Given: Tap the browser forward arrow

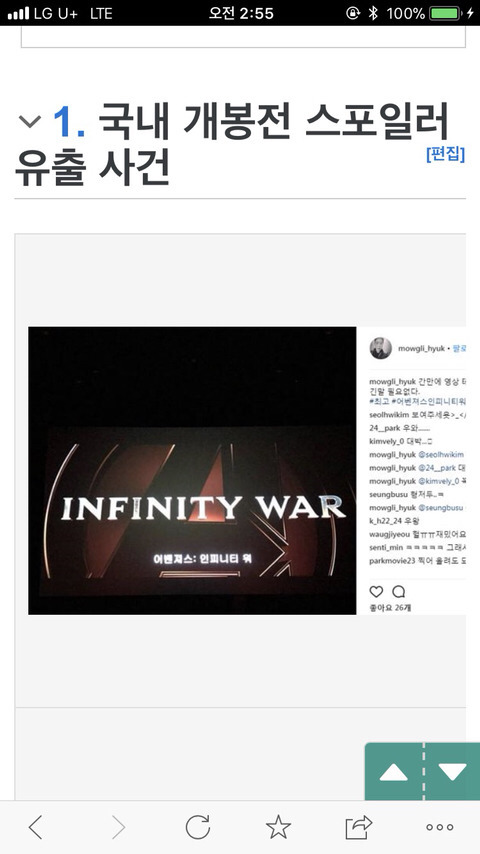Looking at the screenshot, I should [x=118, y=827].
